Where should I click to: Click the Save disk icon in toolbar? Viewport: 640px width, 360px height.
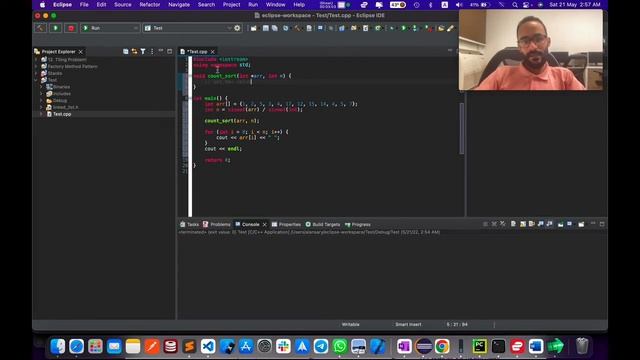tap(265, 28)
